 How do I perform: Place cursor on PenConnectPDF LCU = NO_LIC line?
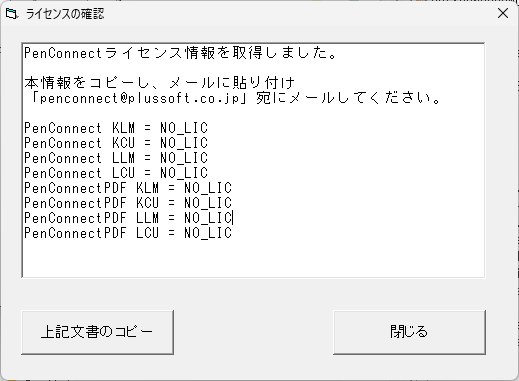(128, 233)
